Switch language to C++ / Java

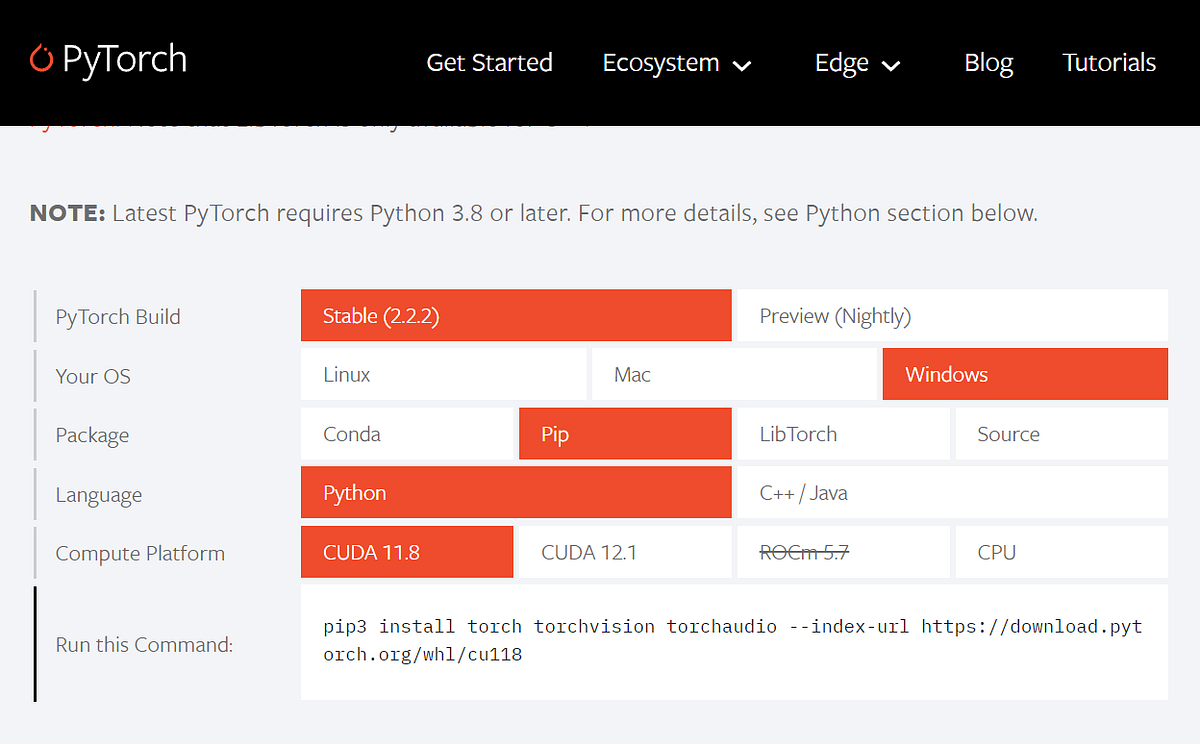click(x=952, y=493)
